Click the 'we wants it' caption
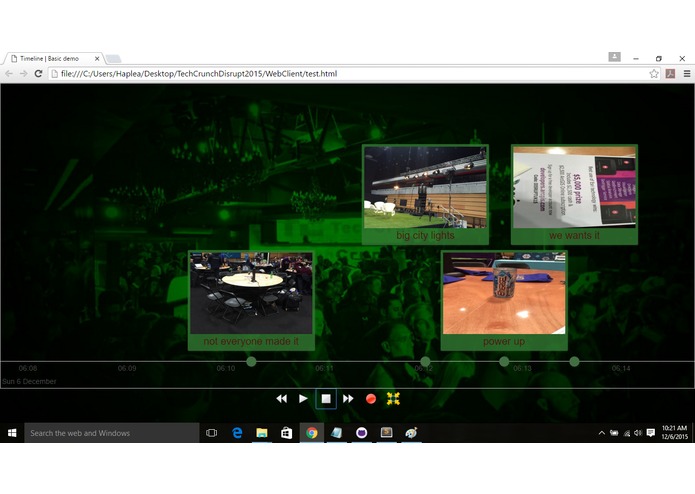 pos(574,235)
